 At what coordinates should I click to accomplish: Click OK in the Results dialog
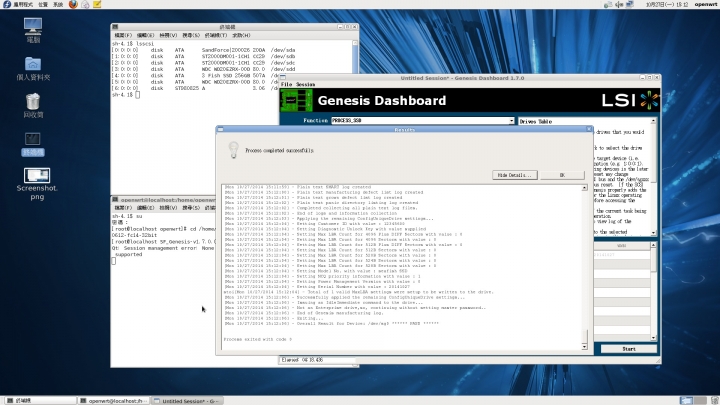pyautogui.click(x=562, y=175)
